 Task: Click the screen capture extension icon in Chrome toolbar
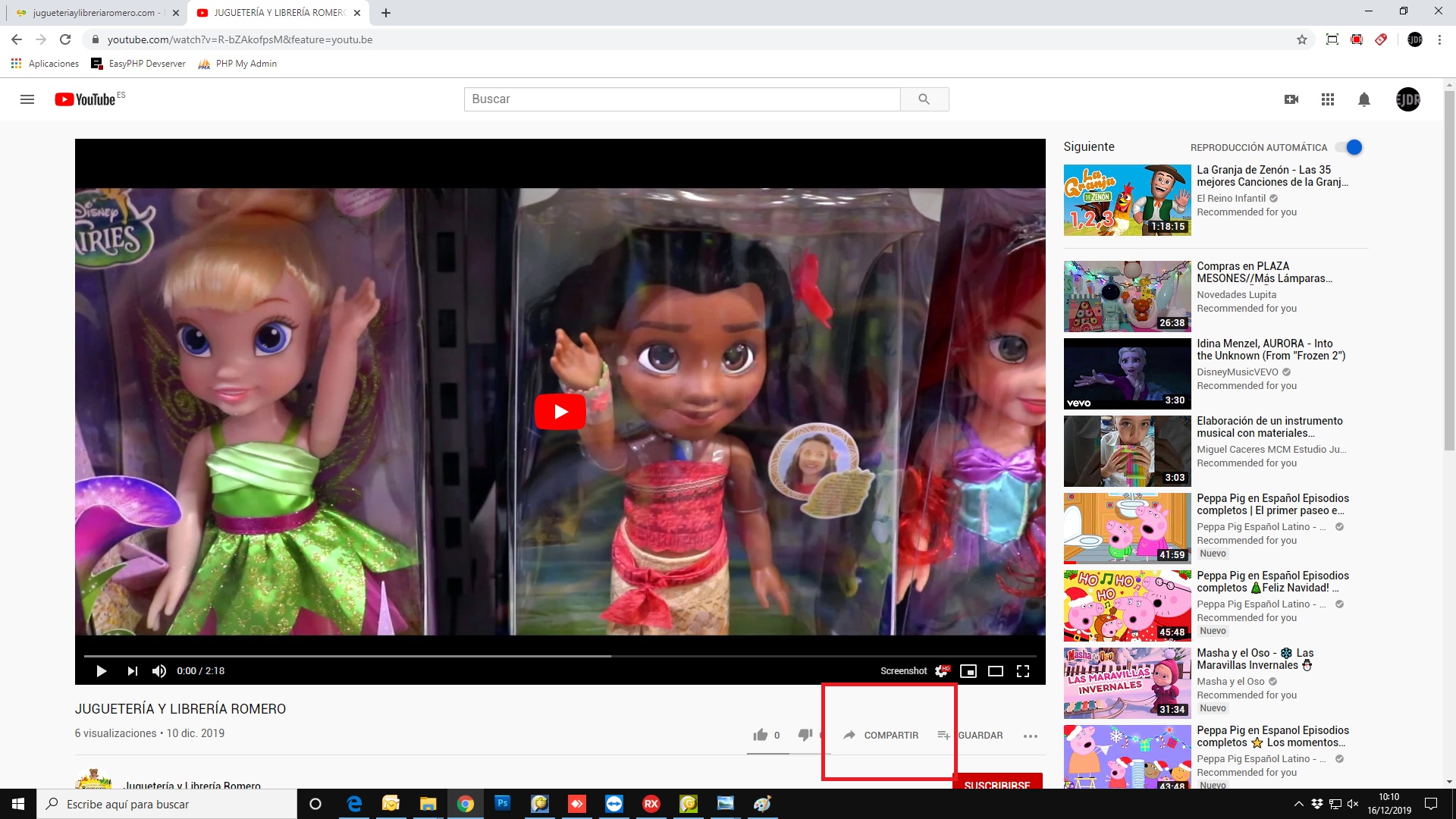pyautogui.click(x=1332, y=39)
